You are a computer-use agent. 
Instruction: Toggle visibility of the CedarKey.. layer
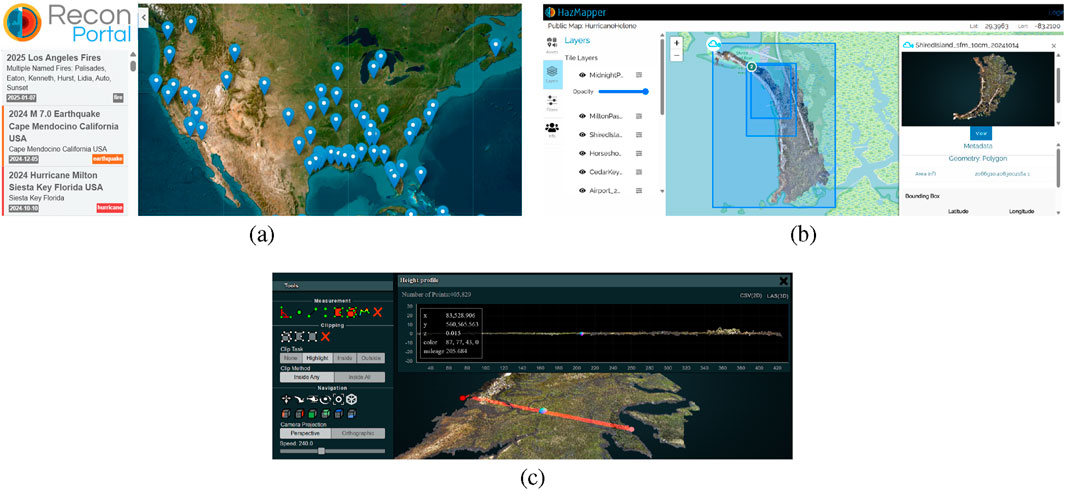(x=583, y=173)
